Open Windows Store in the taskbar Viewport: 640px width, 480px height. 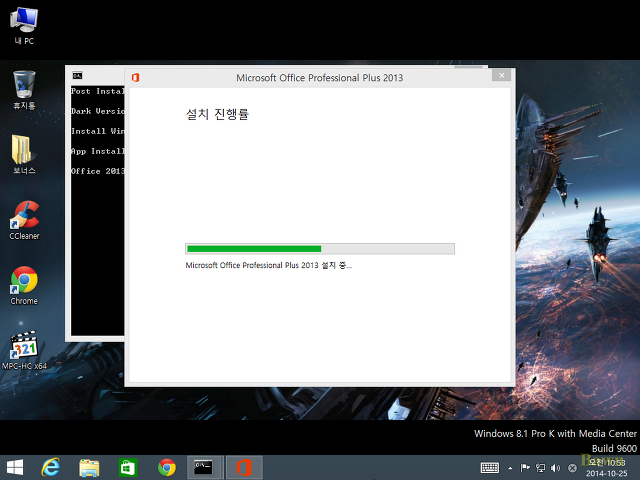coord(128,467)
